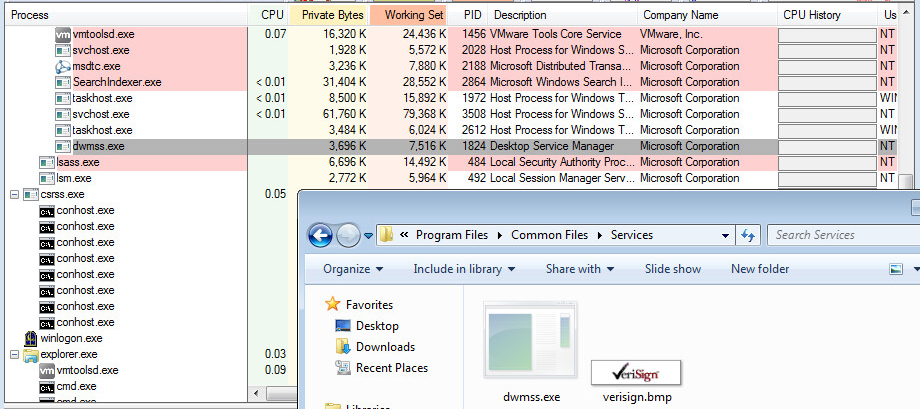
Task: Open the address bar history dropdown
Action: click(725, 235)
